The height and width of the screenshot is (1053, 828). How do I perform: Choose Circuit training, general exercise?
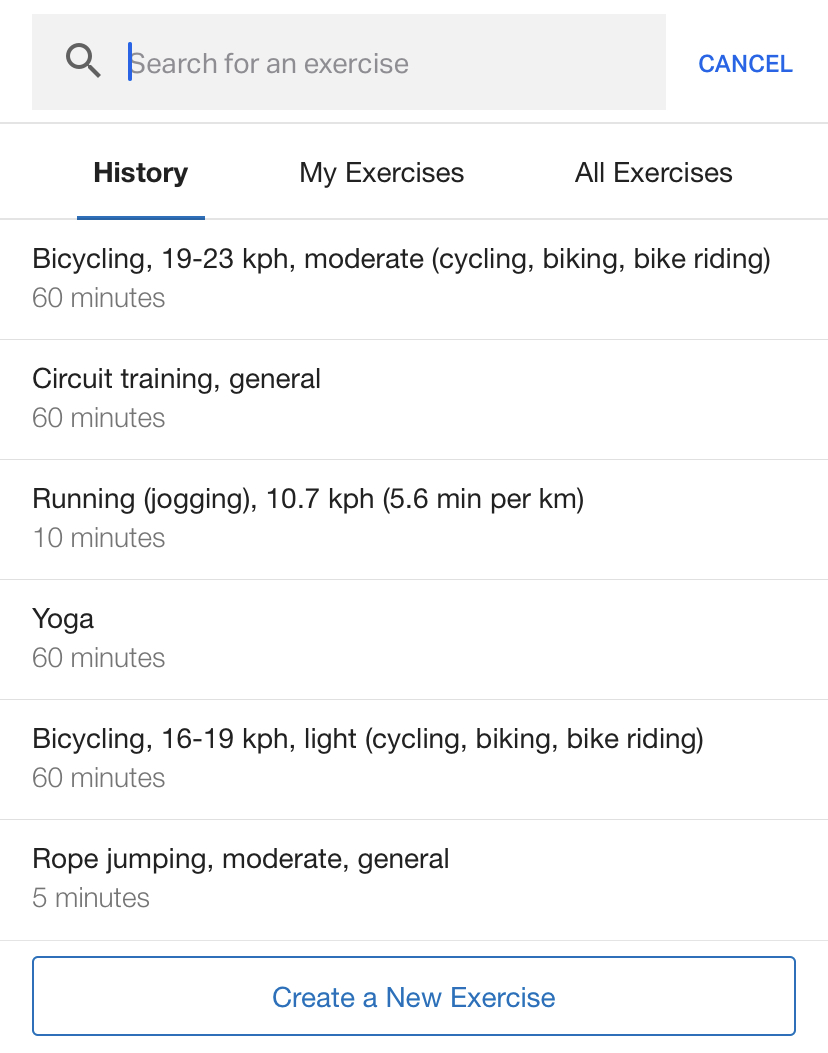coord(177,380)
